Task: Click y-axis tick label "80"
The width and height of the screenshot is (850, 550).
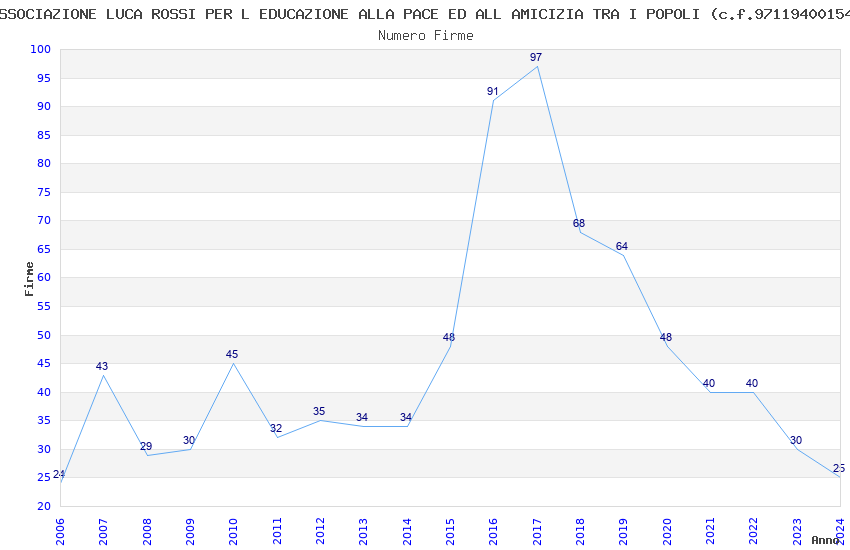Action: (x=44, y=163)
